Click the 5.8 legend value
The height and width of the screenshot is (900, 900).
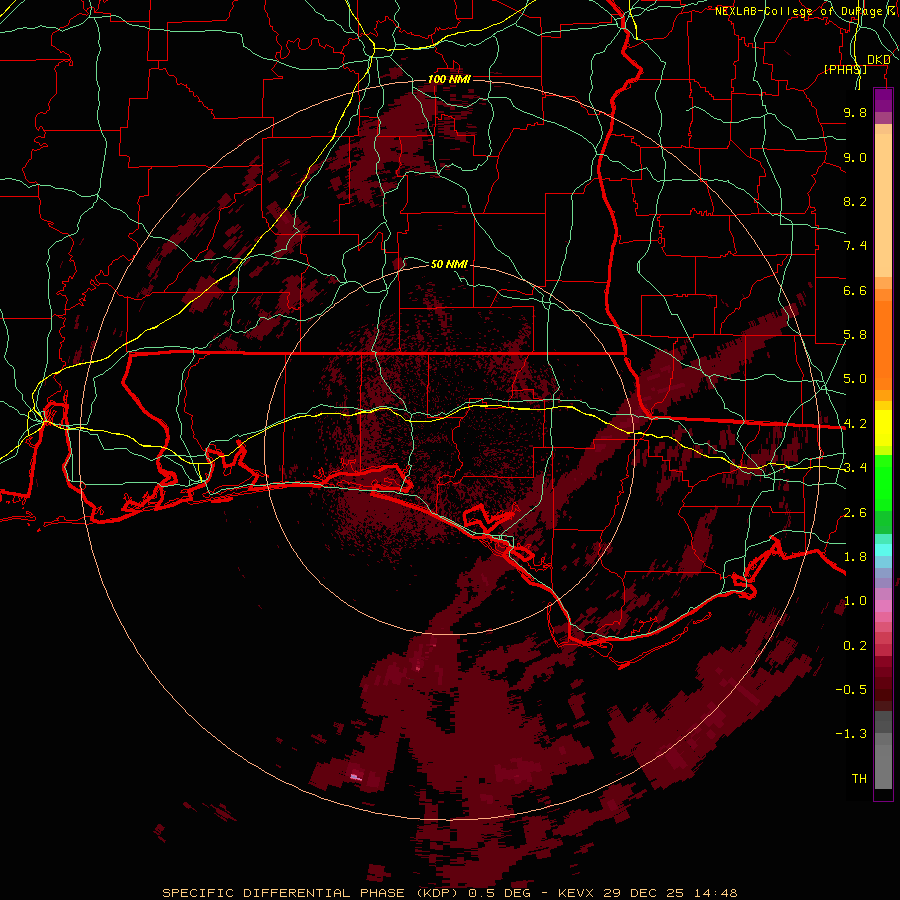point(855,335)
